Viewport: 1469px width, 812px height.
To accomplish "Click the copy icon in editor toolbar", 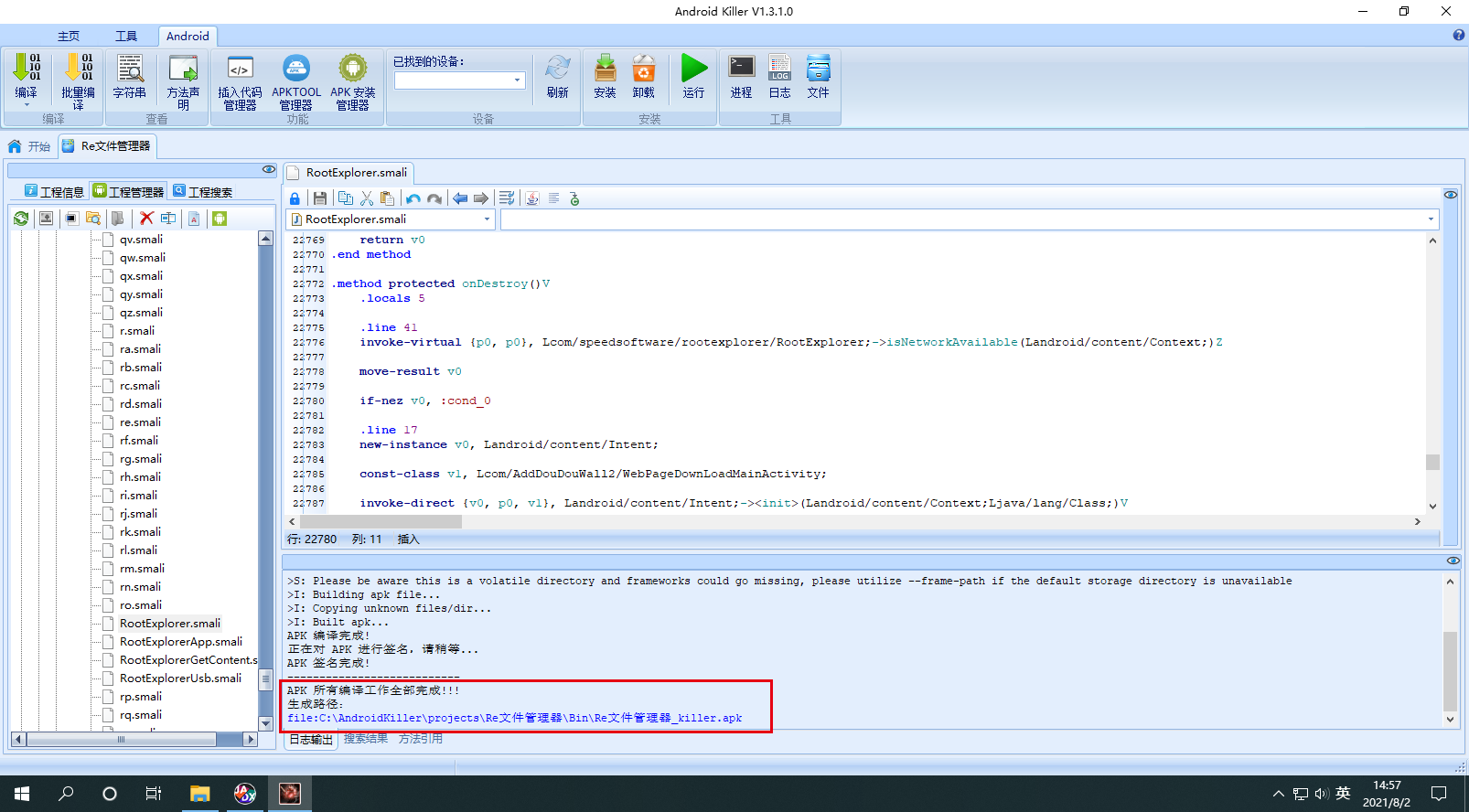I will [x=345, y=198].
